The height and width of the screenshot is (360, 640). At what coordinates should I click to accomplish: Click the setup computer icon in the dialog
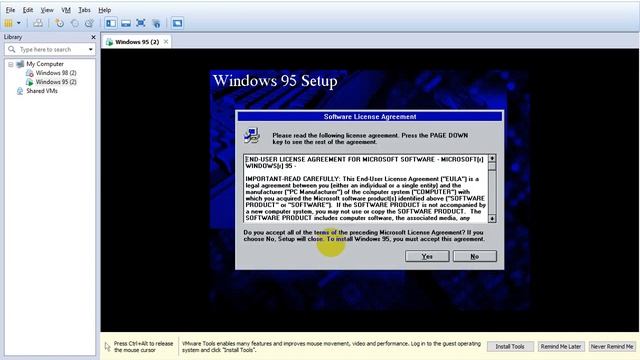pyautogui.click(x=252, y=136)
